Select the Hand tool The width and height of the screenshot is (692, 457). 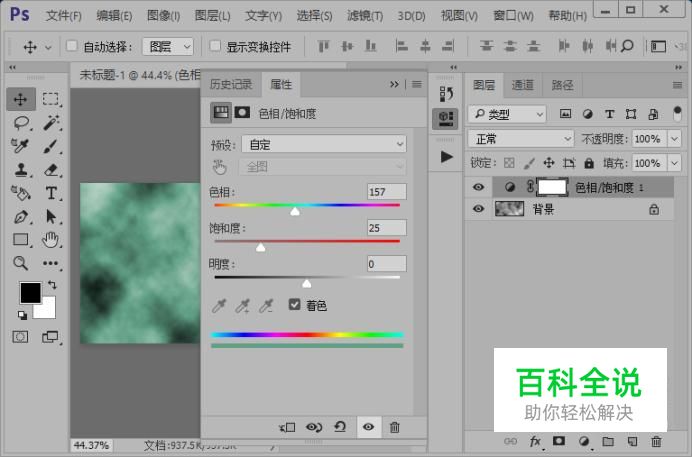pyautogui.click(x=50, y=240)
